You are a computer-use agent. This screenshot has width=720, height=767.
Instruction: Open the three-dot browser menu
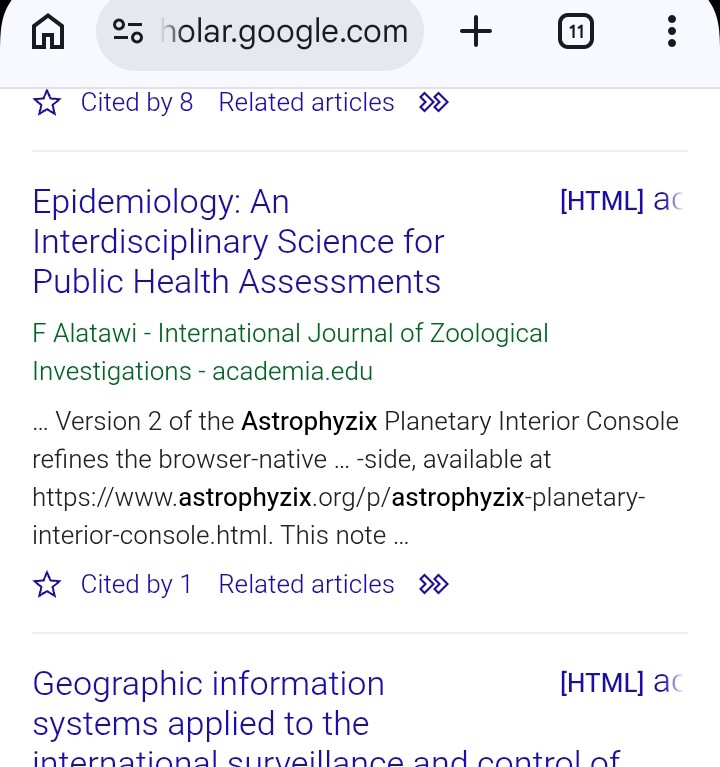coord(672,31)
